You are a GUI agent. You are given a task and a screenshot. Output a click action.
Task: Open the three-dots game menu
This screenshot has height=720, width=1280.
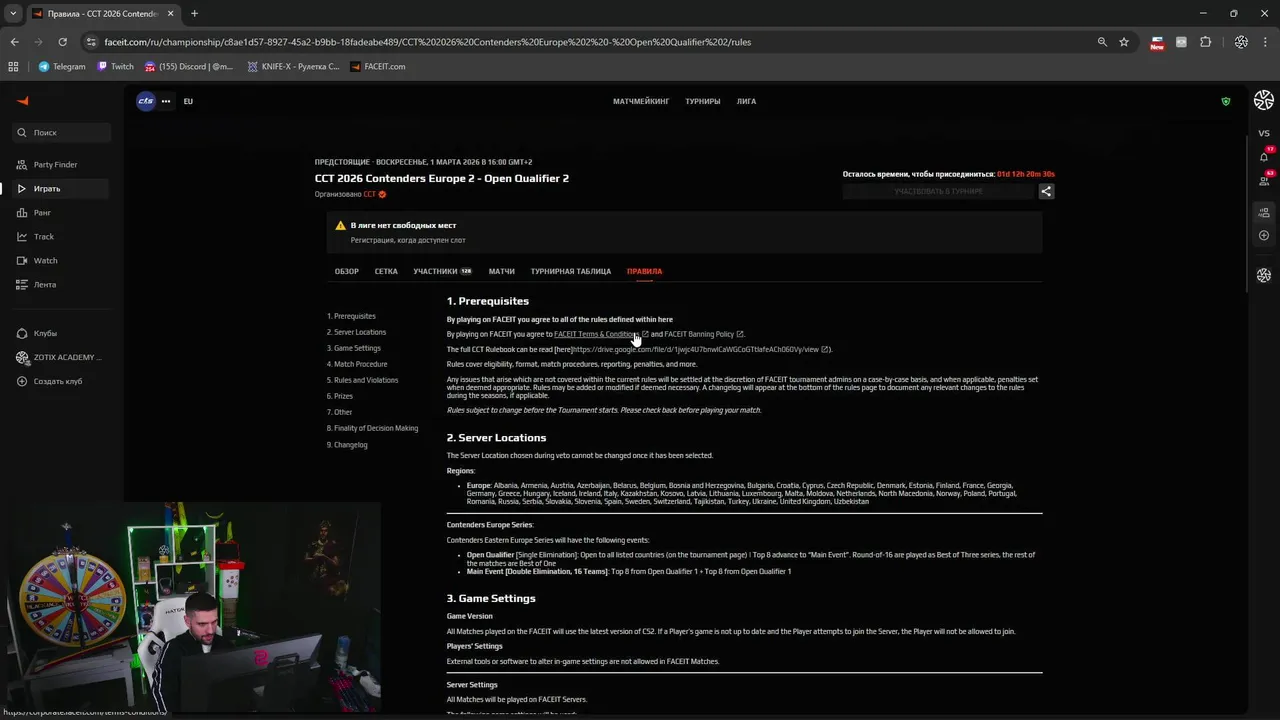166,101
